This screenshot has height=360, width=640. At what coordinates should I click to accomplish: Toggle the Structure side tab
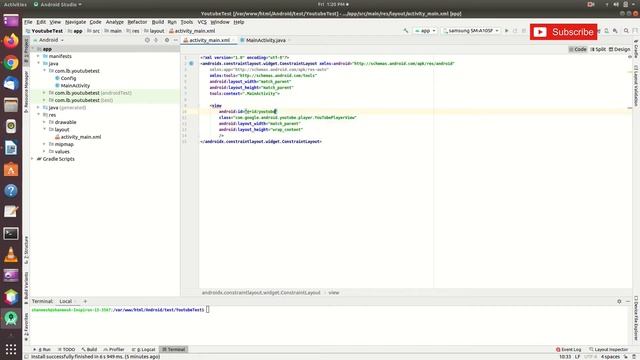tap(27, 250)
